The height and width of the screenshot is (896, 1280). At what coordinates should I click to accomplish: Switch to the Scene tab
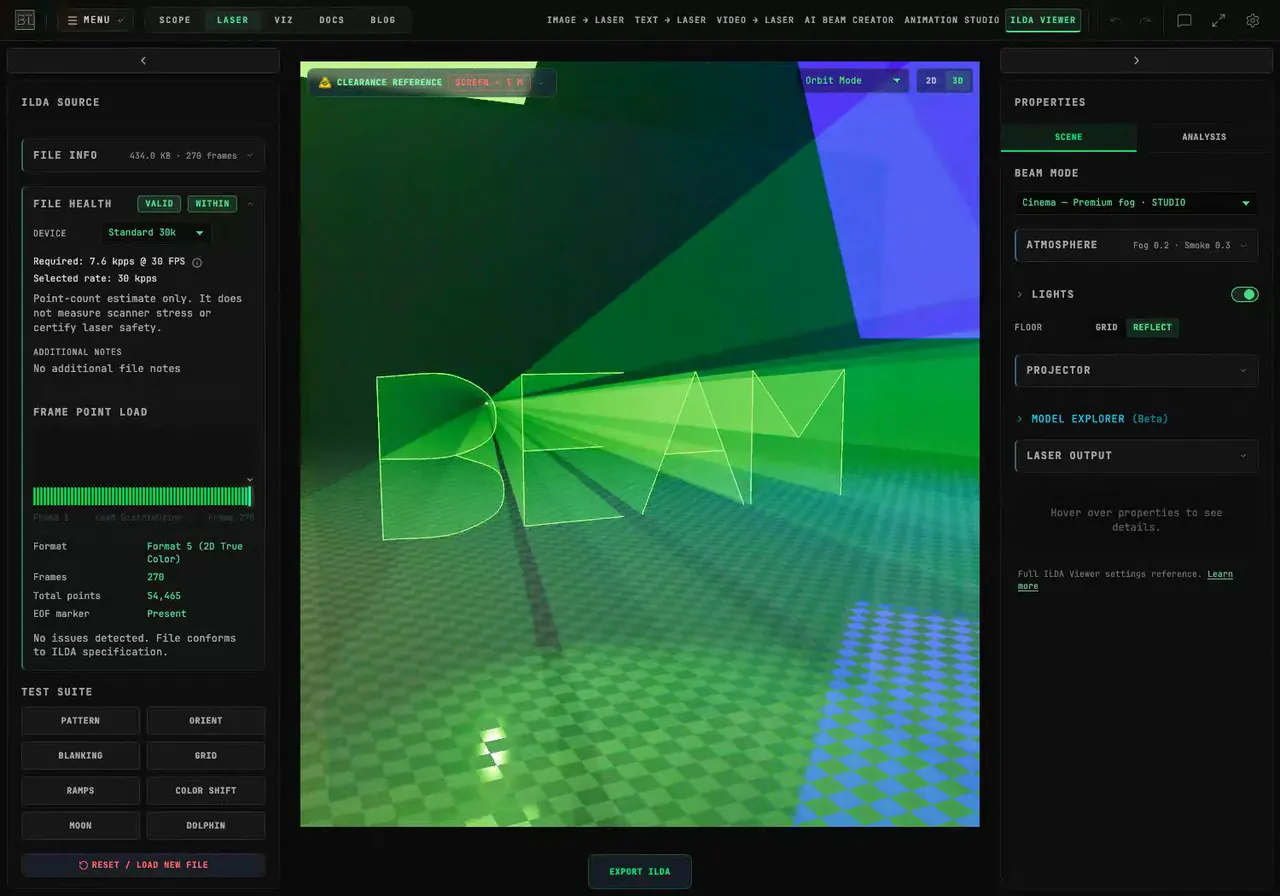coord(1068,137)
